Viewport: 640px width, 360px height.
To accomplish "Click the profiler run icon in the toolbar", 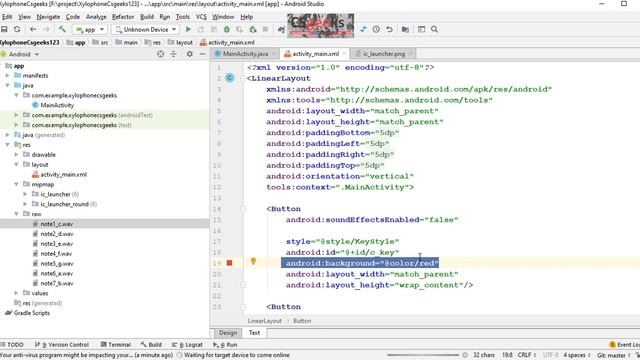I will point(253,29).
